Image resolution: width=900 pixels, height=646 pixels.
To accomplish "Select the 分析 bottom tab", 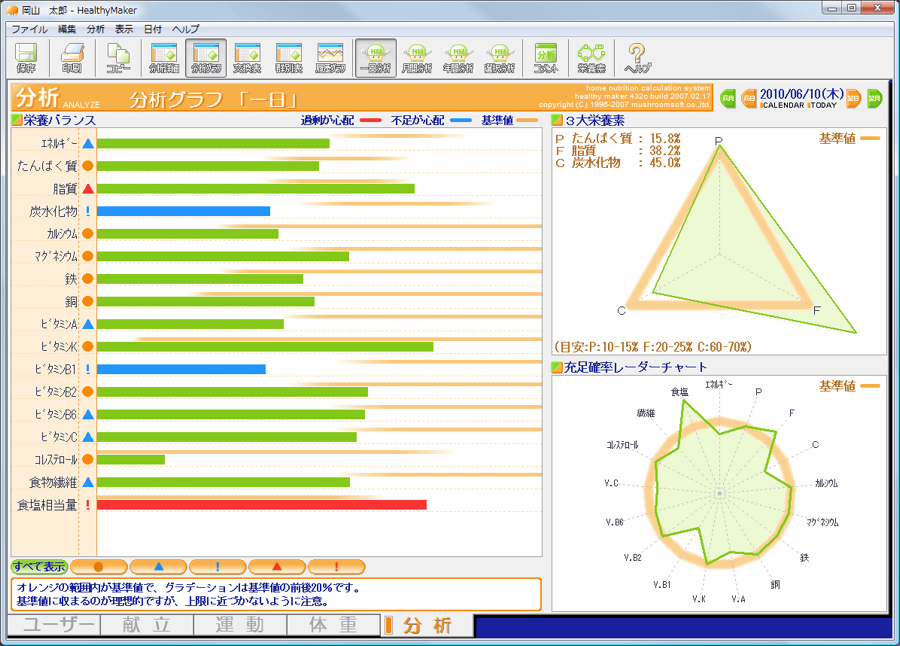I will tap(427, 625).
